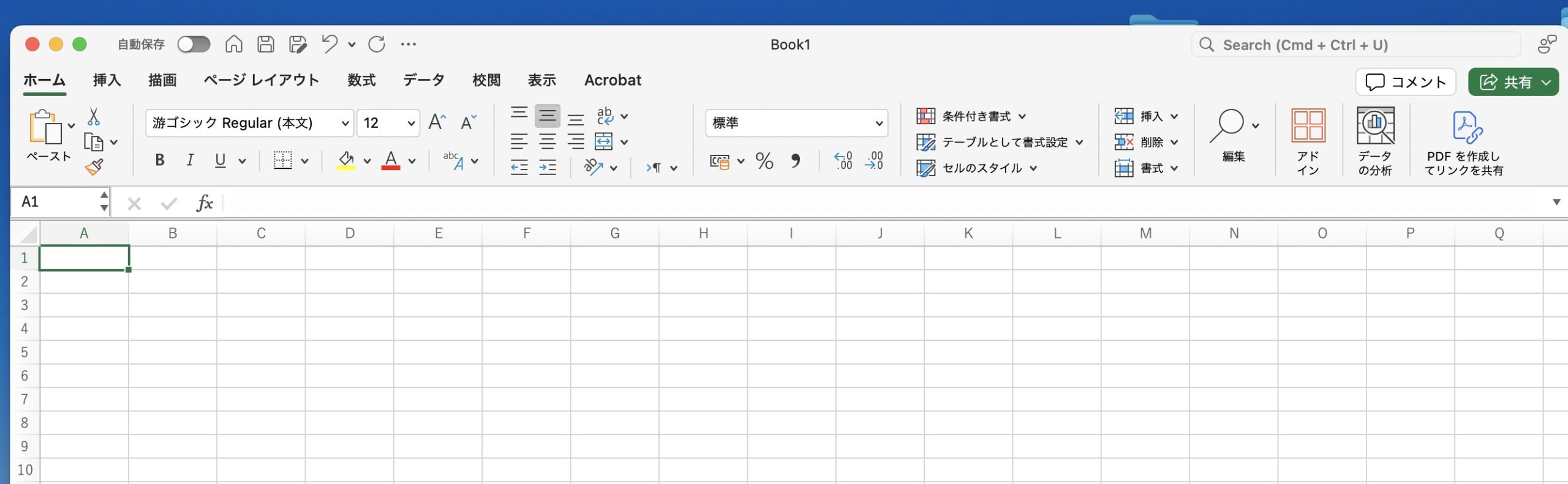Viewport: 1568px width, 484px height.
Task: Open テーブルとして書式設定 menu
Action: pyautogui.click(x=1000, y=142)
